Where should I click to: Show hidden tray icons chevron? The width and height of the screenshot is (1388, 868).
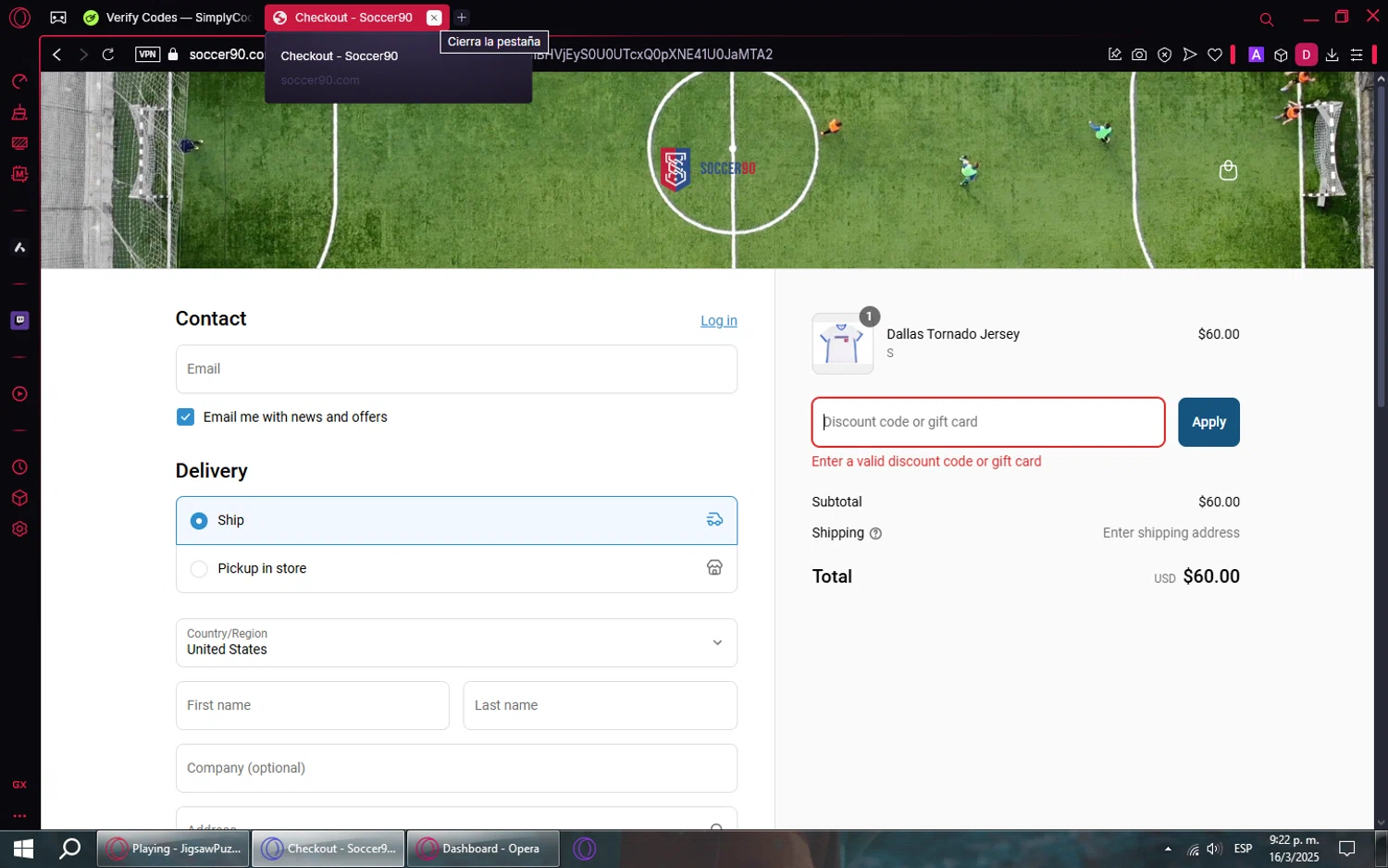point(1168,849)
